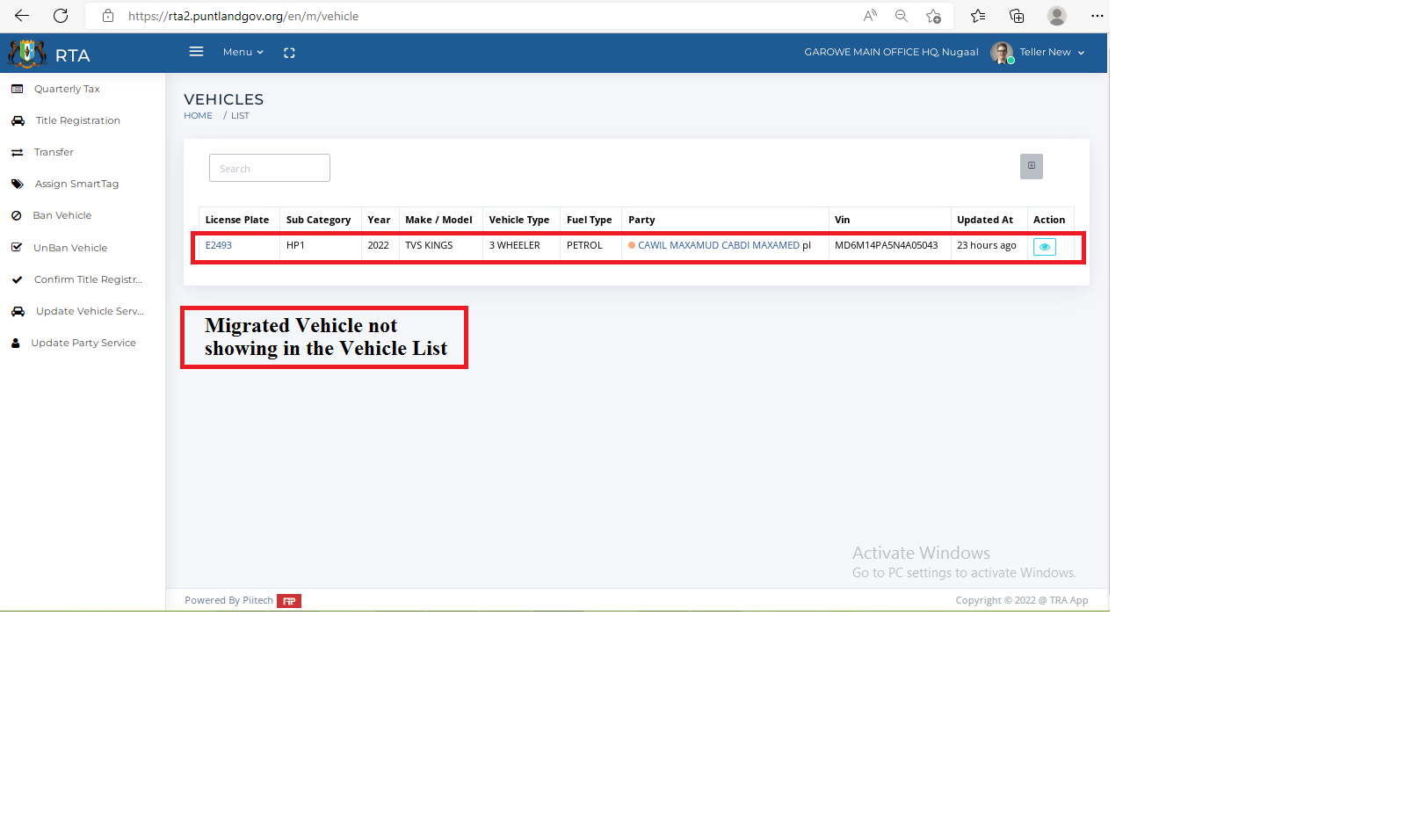The width and height of the screenshot is (1427, 840).
Task: Go back with the browser back arrow
Action: 22,16
